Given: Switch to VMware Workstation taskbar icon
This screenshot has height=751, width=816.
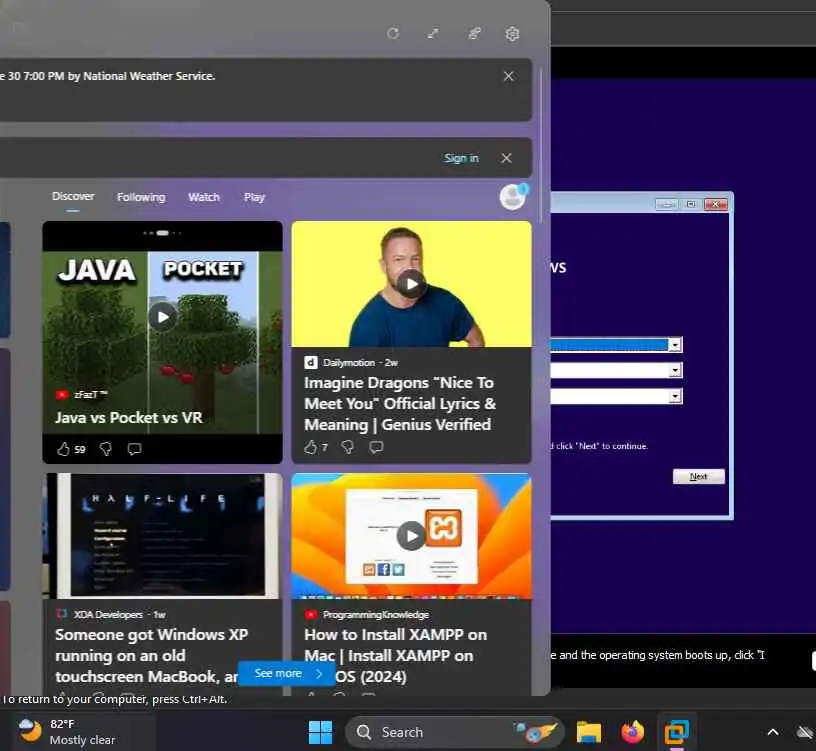Looking at the screenshot, I should click(x=677, y=732).
